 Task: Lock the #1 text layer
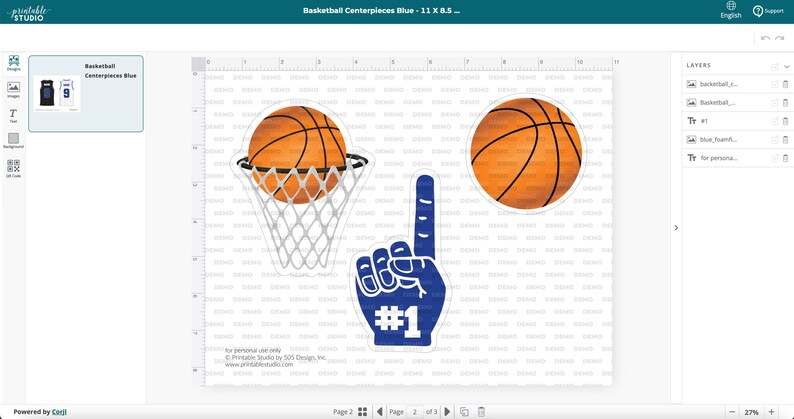point(775,121)
